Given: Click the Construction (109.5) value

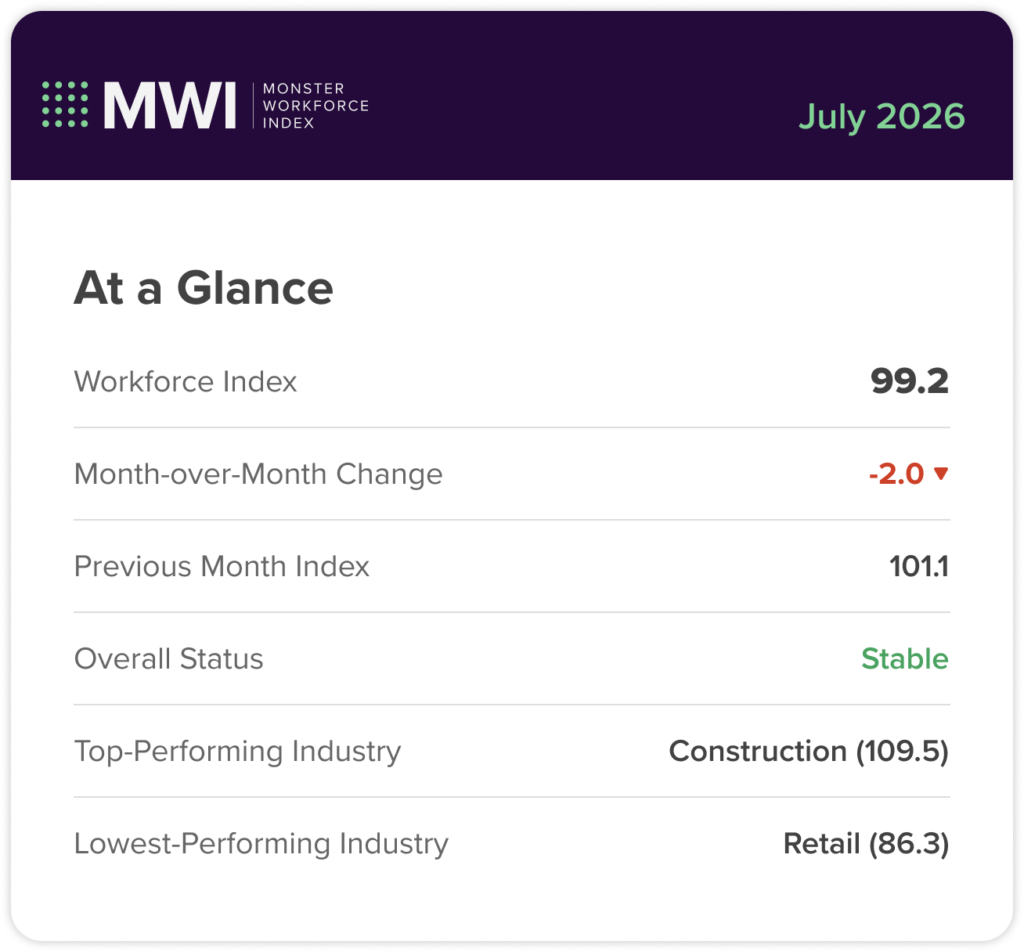Looking at the screenshot, I should (808, 752).
